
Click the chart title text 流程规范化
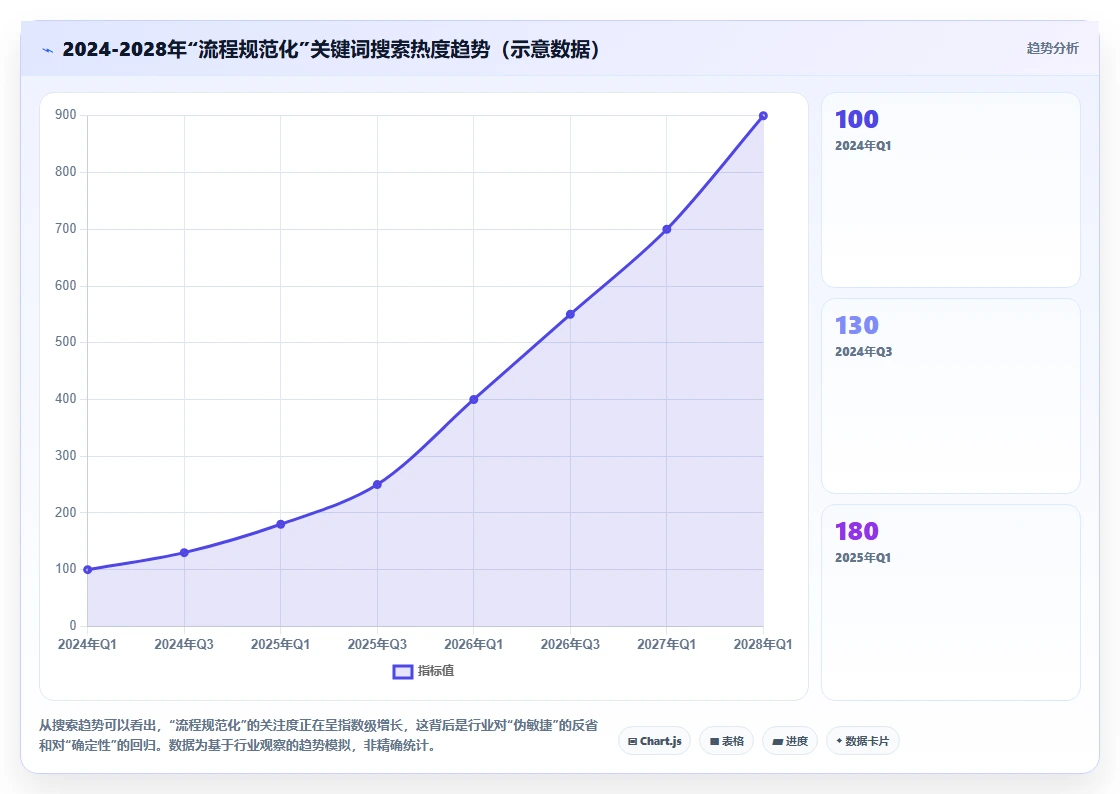247,49
